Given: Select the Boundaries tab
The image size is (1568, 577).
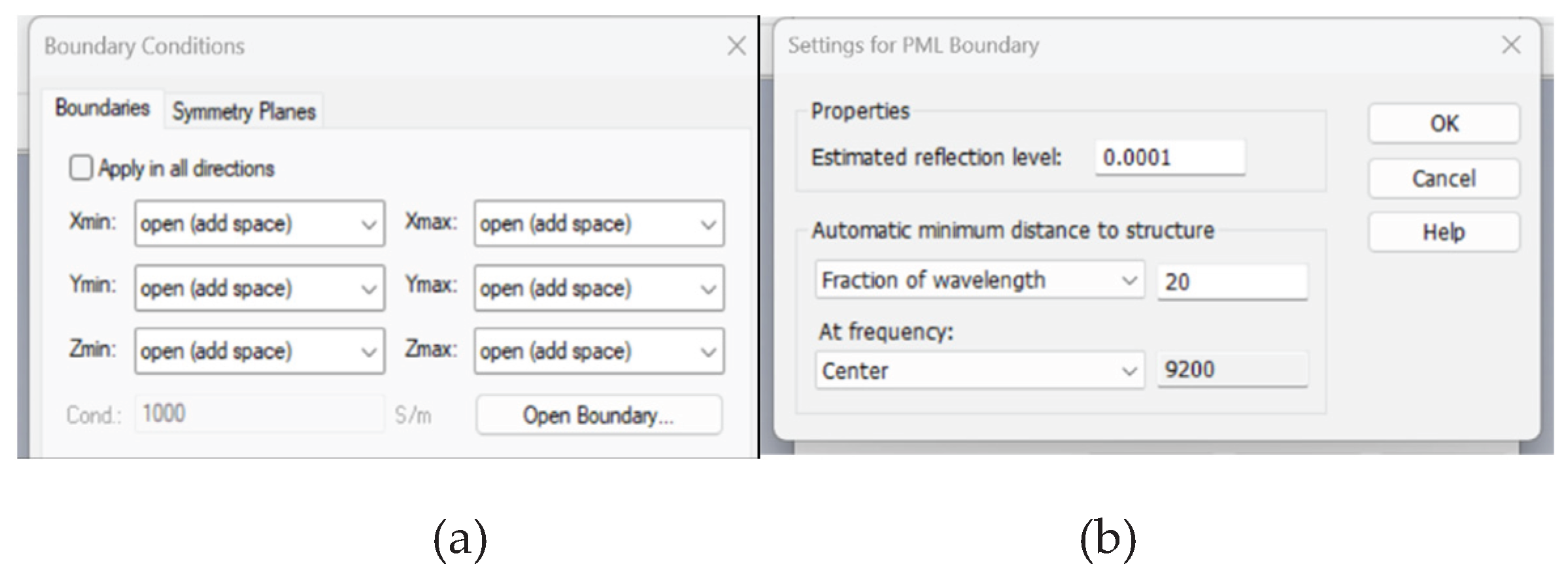Looking at the screenshot, I should pyautogui.click(x=103, y=108).
